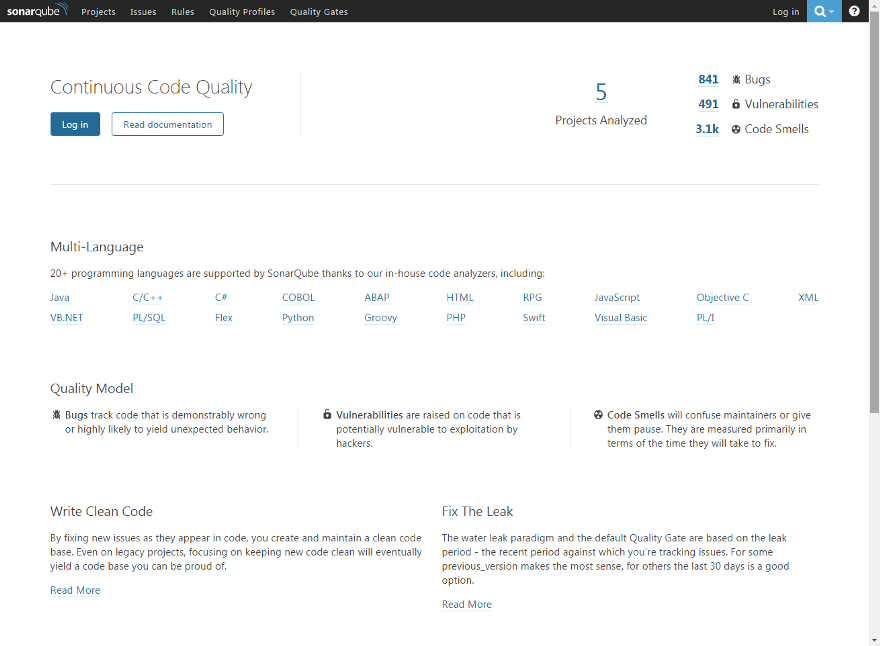
Task: Open the search magnifier dropdown
Action: coord(823,11)
